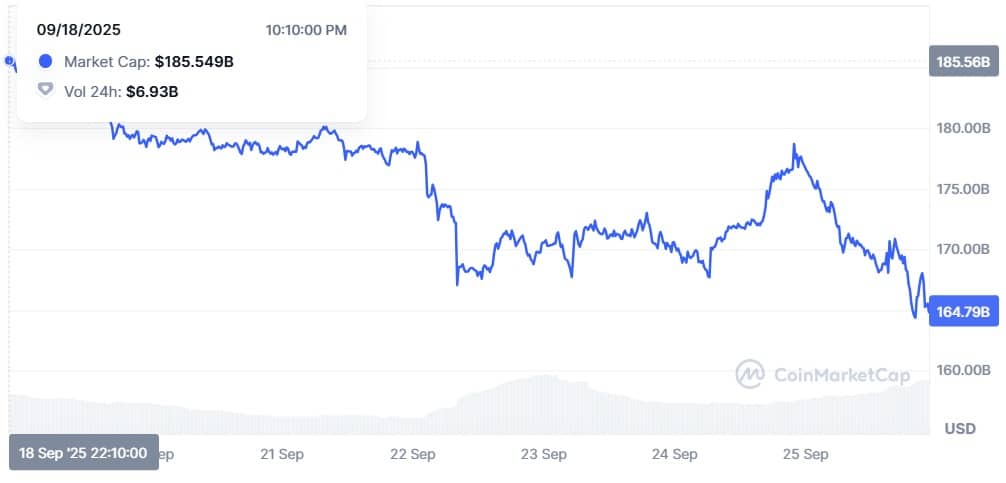Click the 25 Sep date axis label
Viewport: 1006px width, 483px height.
click(805, 454)
